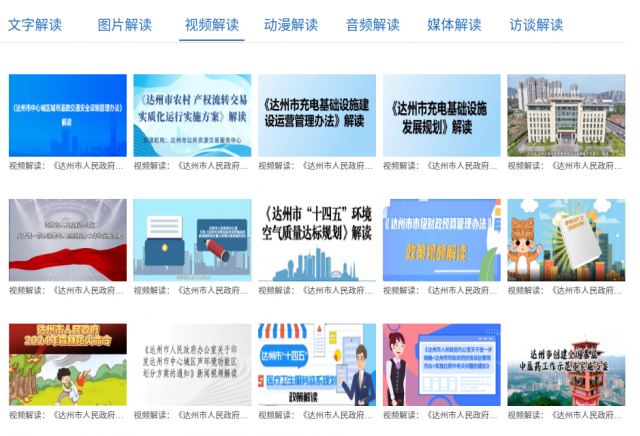Open the 中医药工作示范市 pagoda thumbnail
The image size is (640, 436).
point(566,364)
